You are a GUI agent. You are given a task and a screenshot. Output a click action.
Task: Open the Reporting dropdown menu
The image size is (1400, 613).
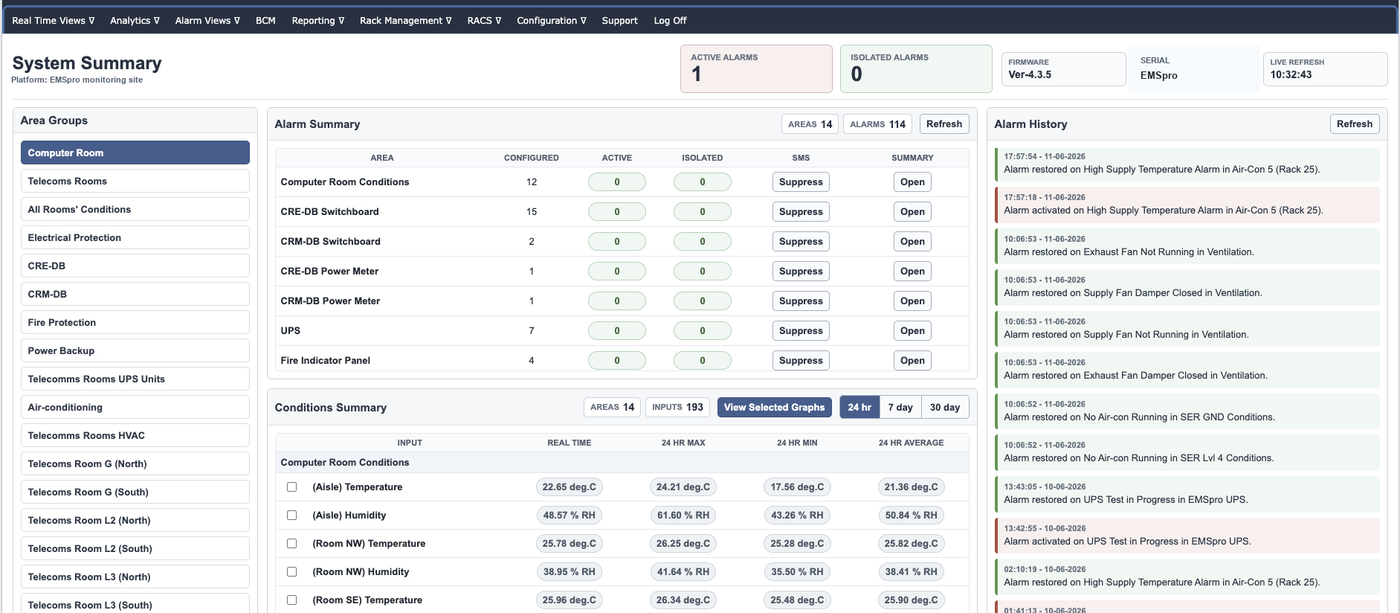point(318,20)
